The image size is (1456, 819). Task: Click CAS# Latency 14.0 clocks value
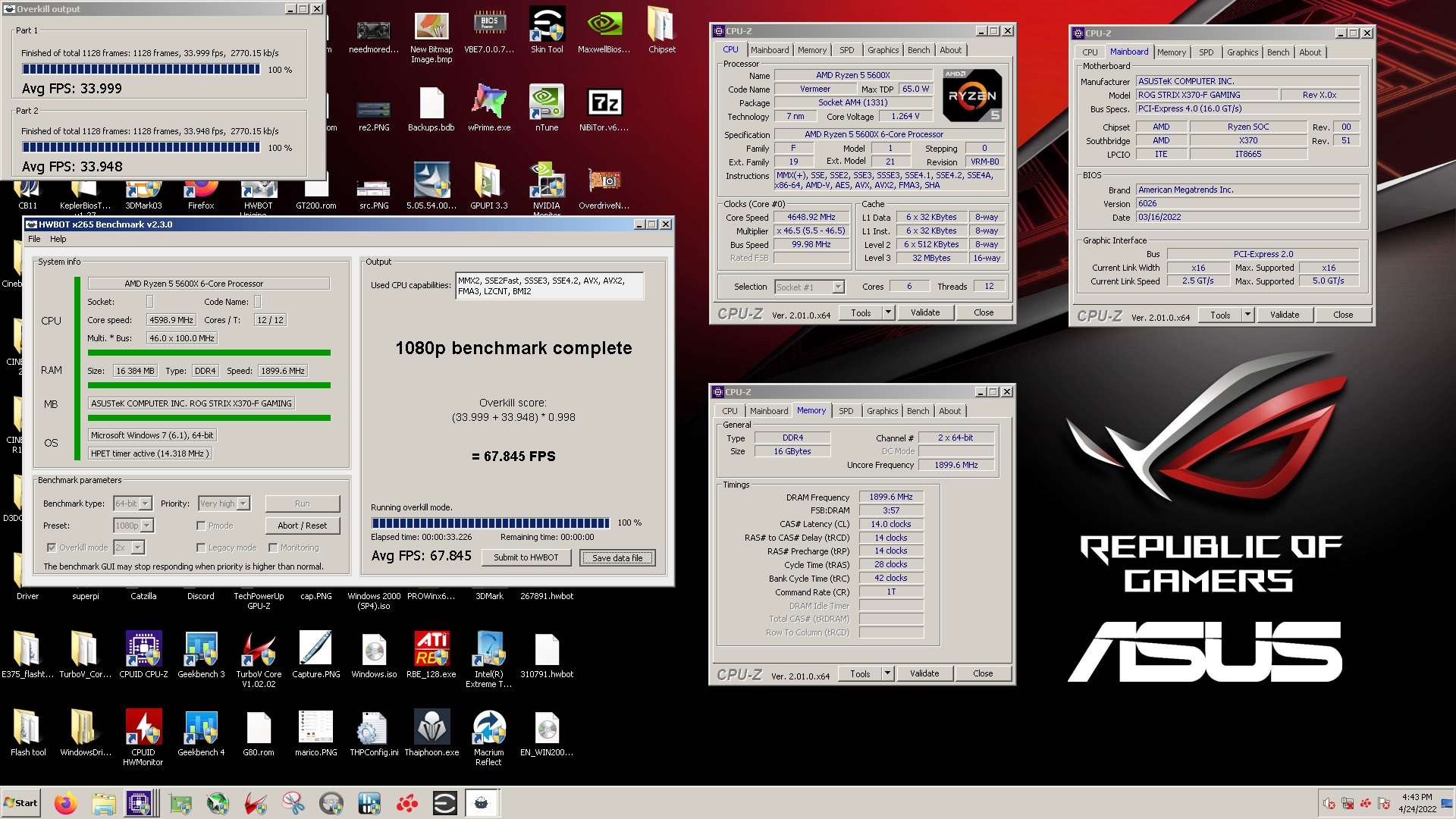tap(890, 524)
